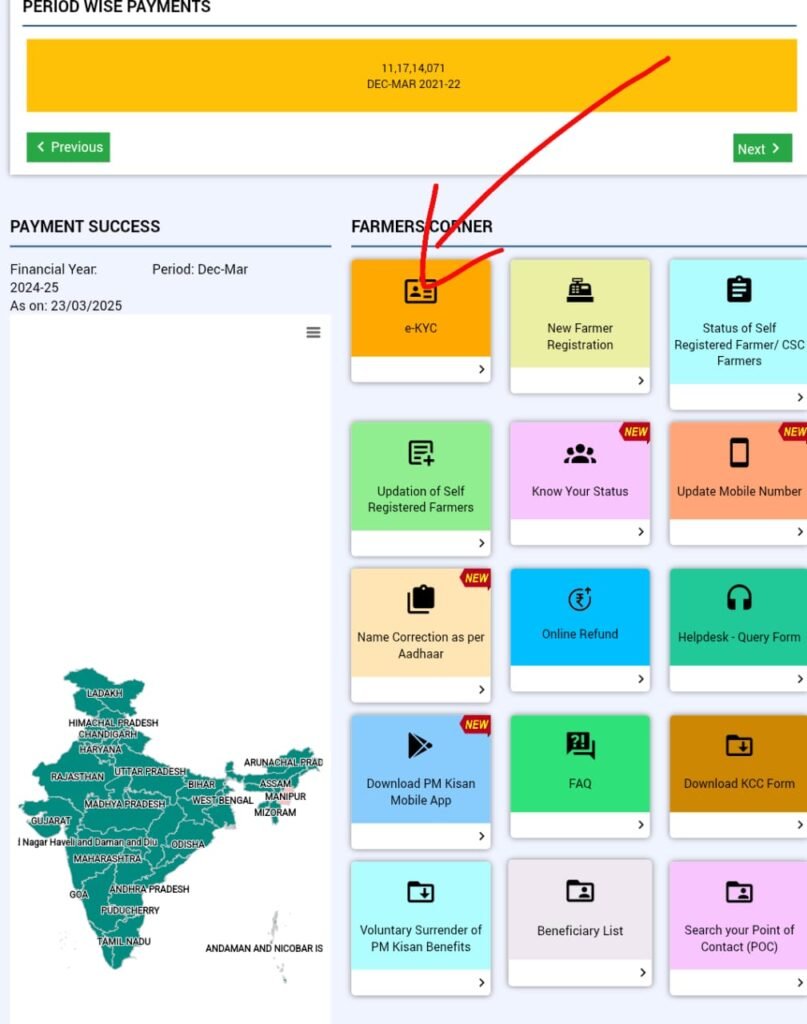
Task: Click the Helpdesk headphones icon
Action: tap(739, 598)
